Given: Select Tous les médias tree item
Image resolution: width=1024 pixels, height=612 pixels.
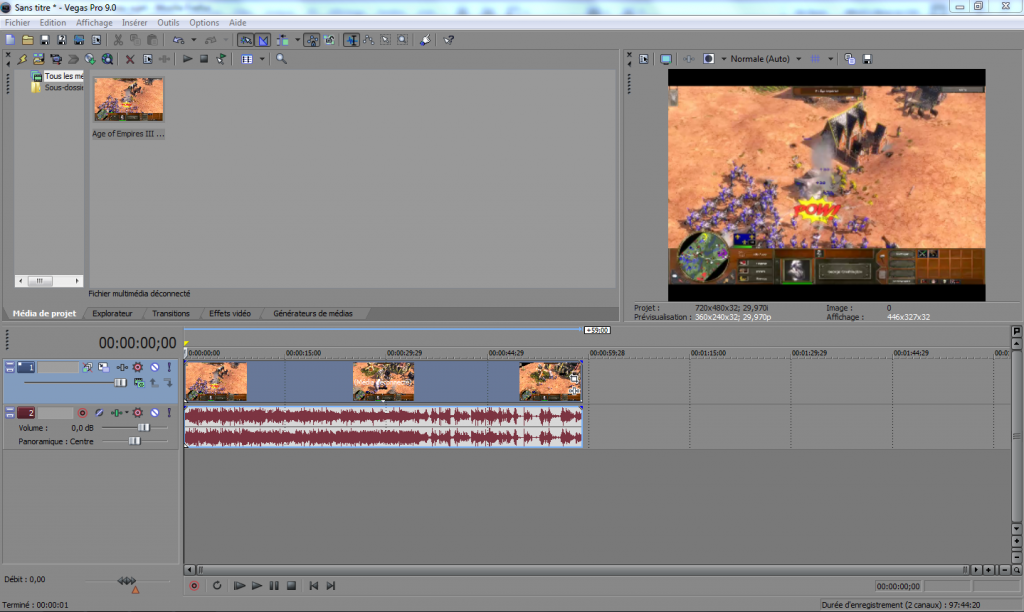Looking at the screenshot, I should pos(63,76).
